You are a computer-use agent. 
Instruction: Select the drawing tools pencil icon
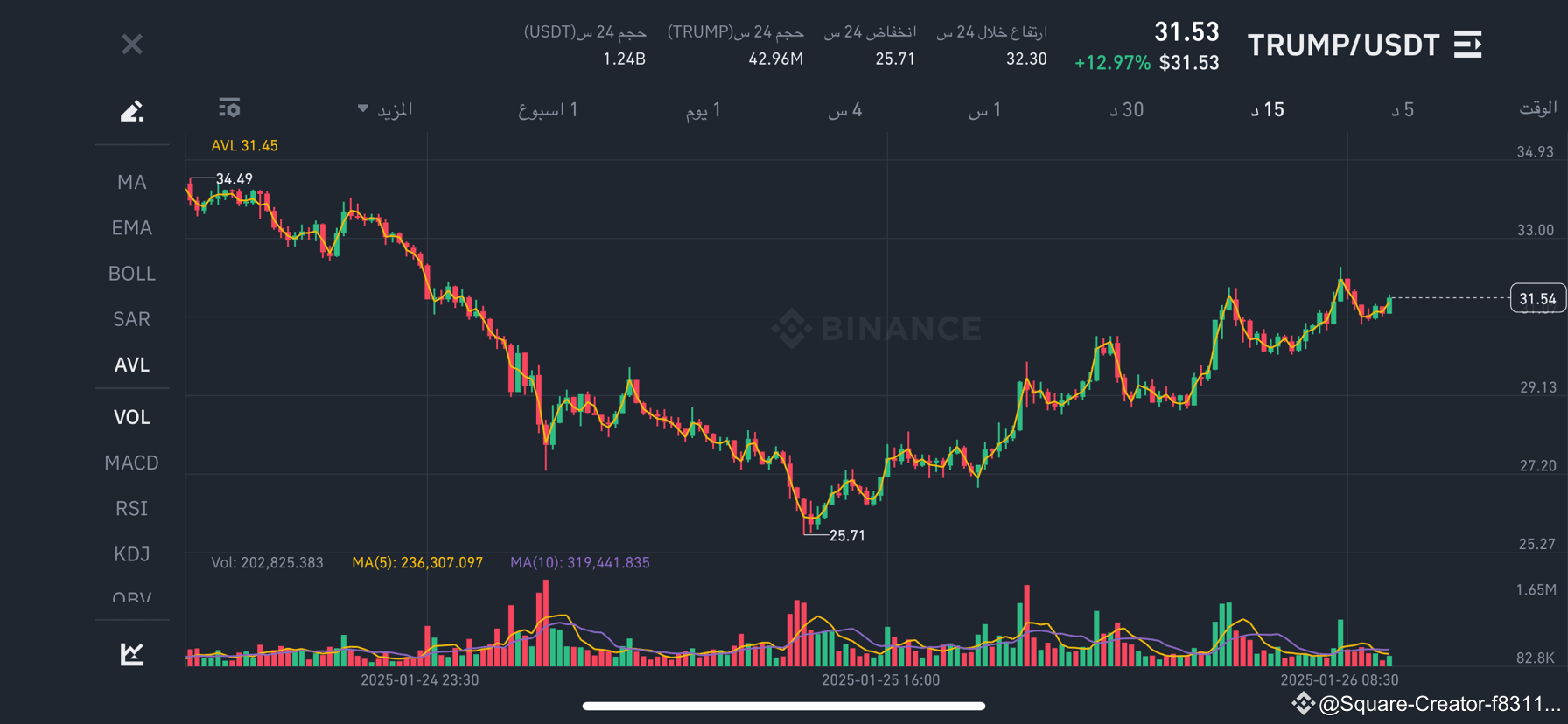pyautogui.click(x=132, y=110)
